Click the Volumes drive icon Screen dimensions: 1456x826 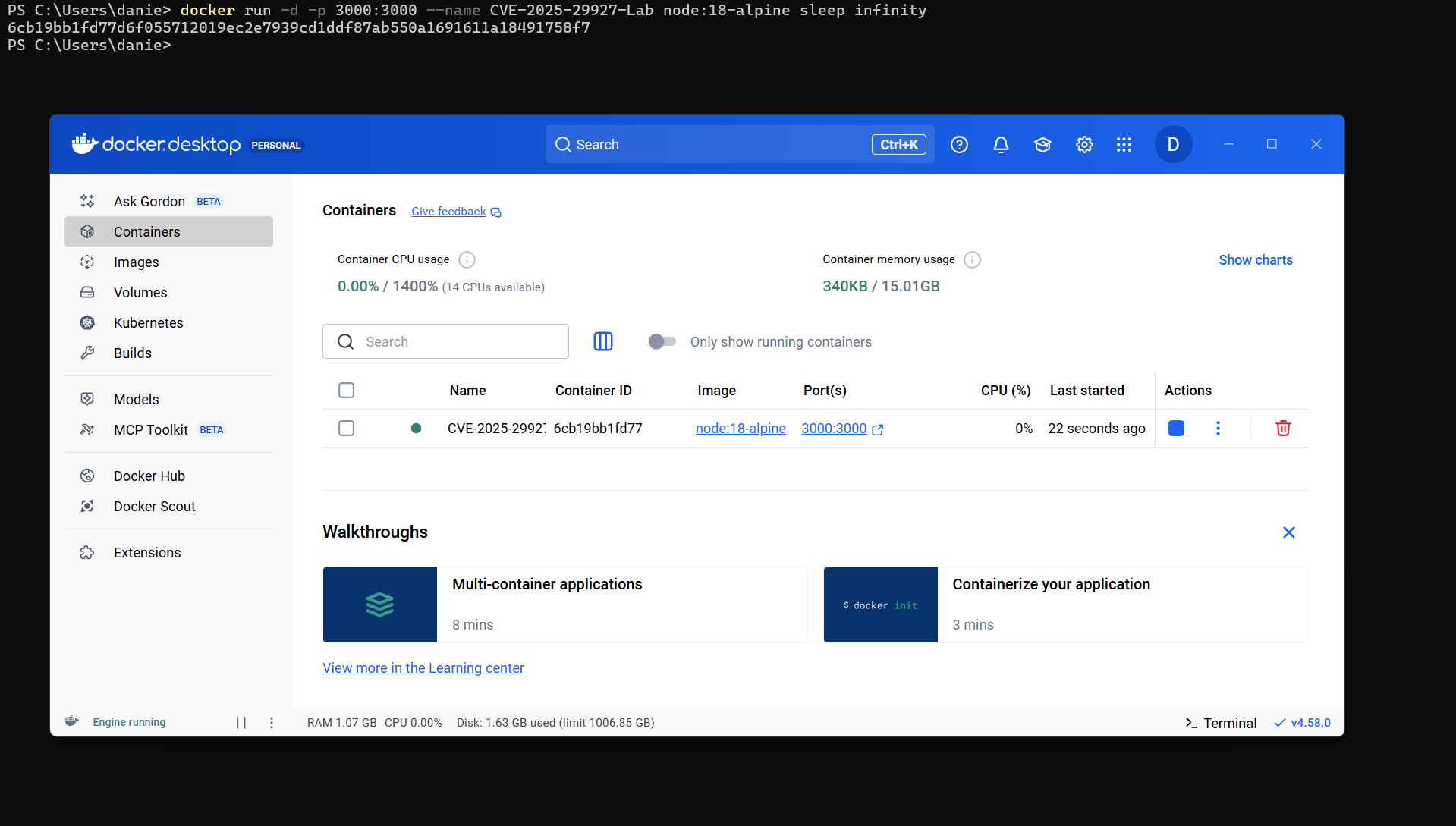tap(87, 292)
